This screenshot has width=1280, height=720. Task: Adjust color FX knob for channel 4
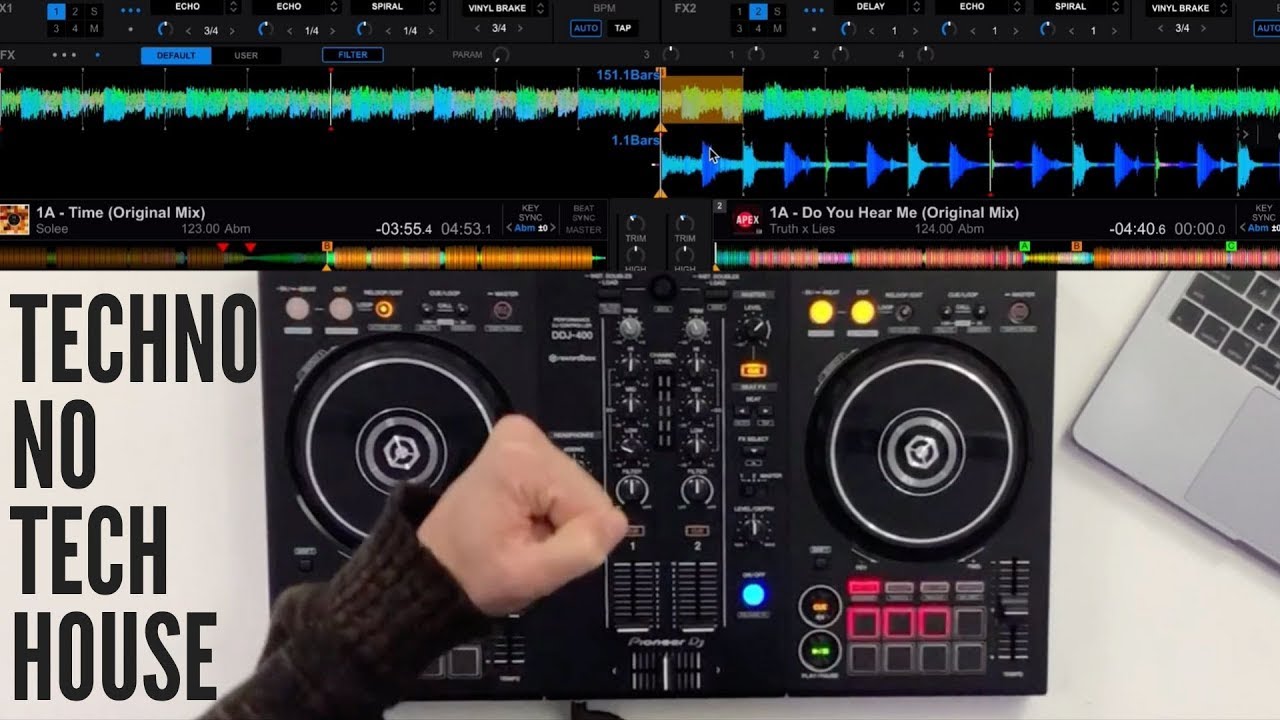point(927,55)
